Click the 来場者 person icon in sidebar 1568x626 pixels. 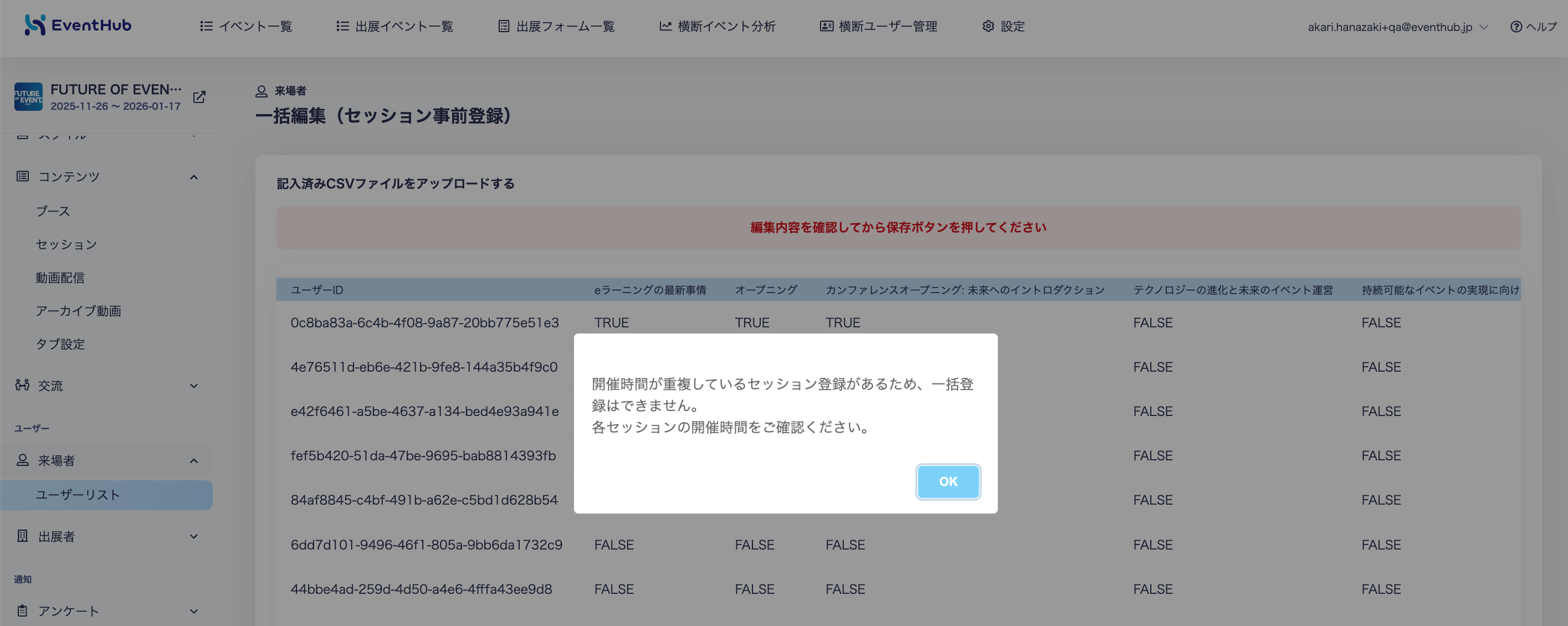[23, 460]
